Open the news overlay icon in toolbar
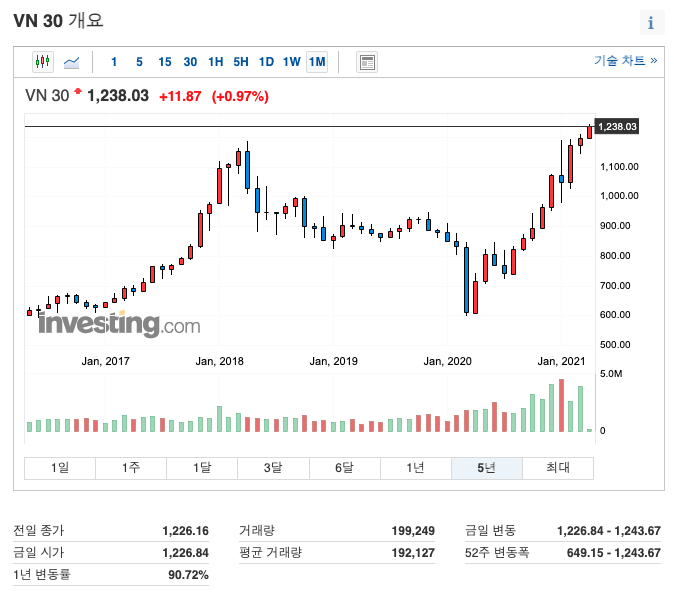 367,62
